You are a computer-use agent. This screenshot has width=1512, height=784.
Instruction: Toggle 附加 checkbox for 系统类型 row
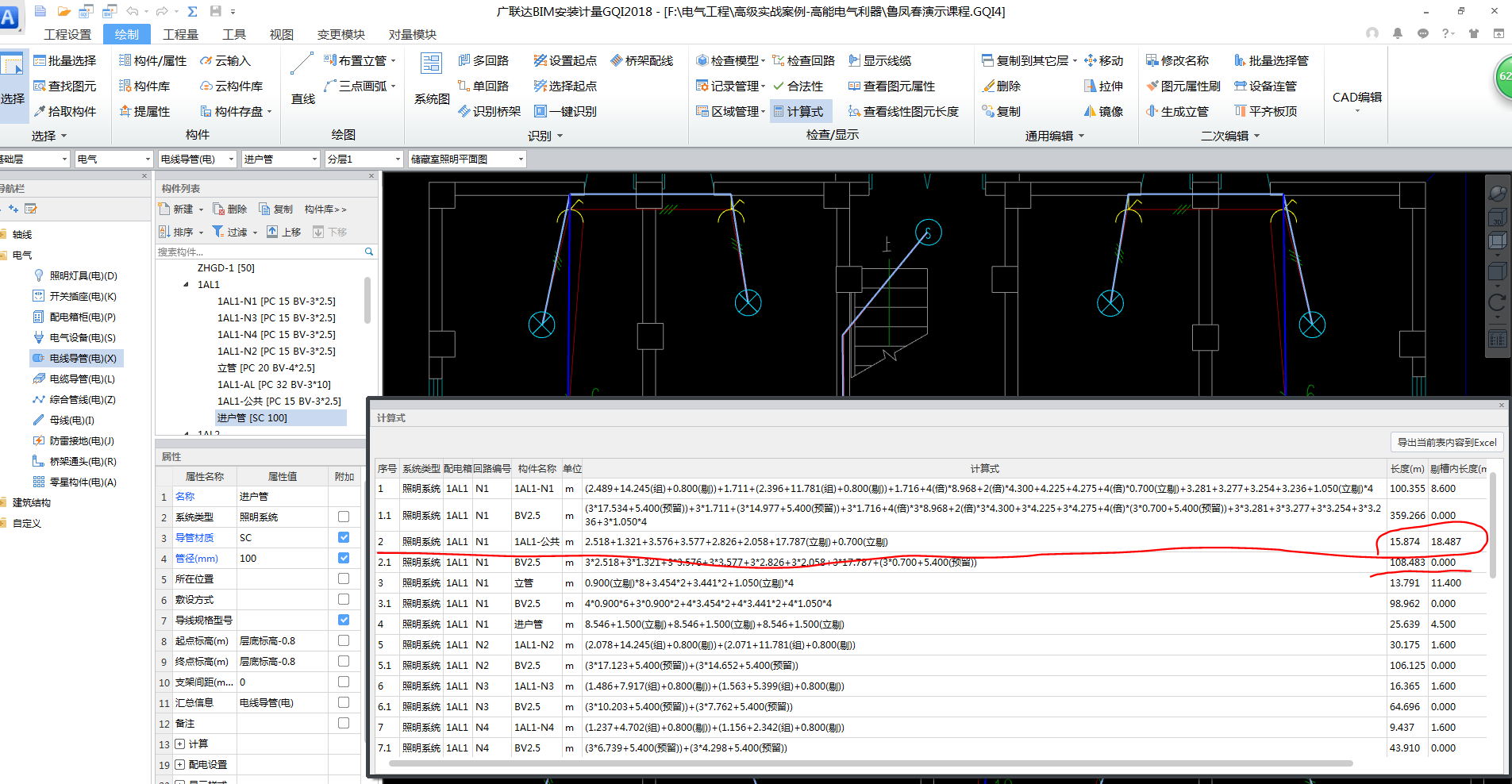click(344, 517)
